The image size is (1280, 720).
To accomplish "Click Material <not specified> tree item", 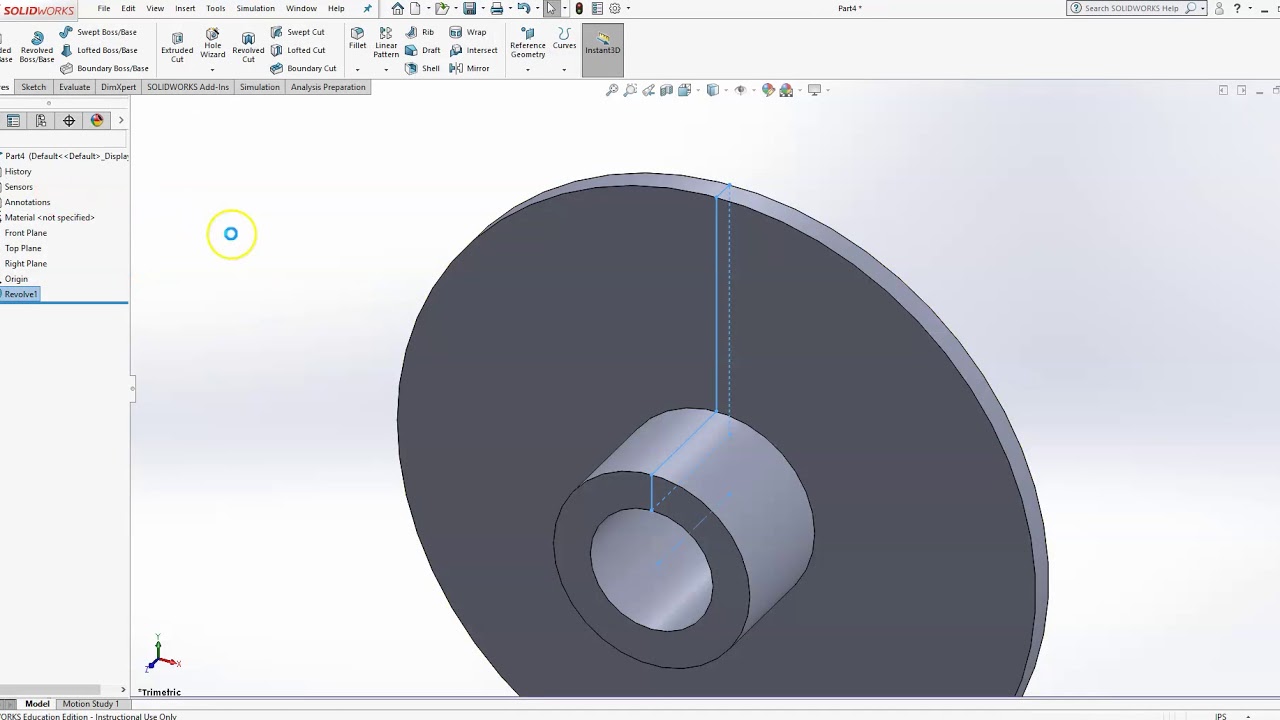I will point(49,217).
